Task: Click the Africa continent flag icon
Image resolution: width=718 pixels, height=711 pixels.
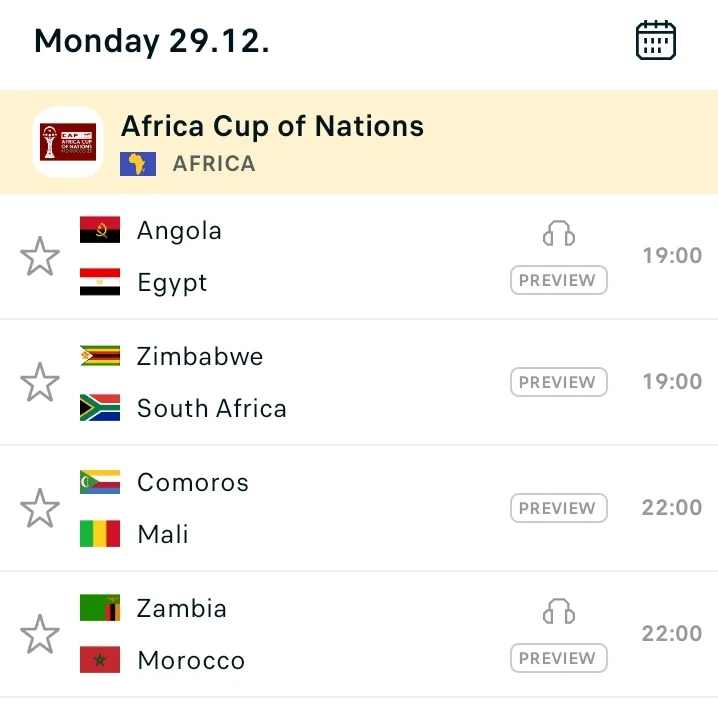Action: click(x=138, y=164)
